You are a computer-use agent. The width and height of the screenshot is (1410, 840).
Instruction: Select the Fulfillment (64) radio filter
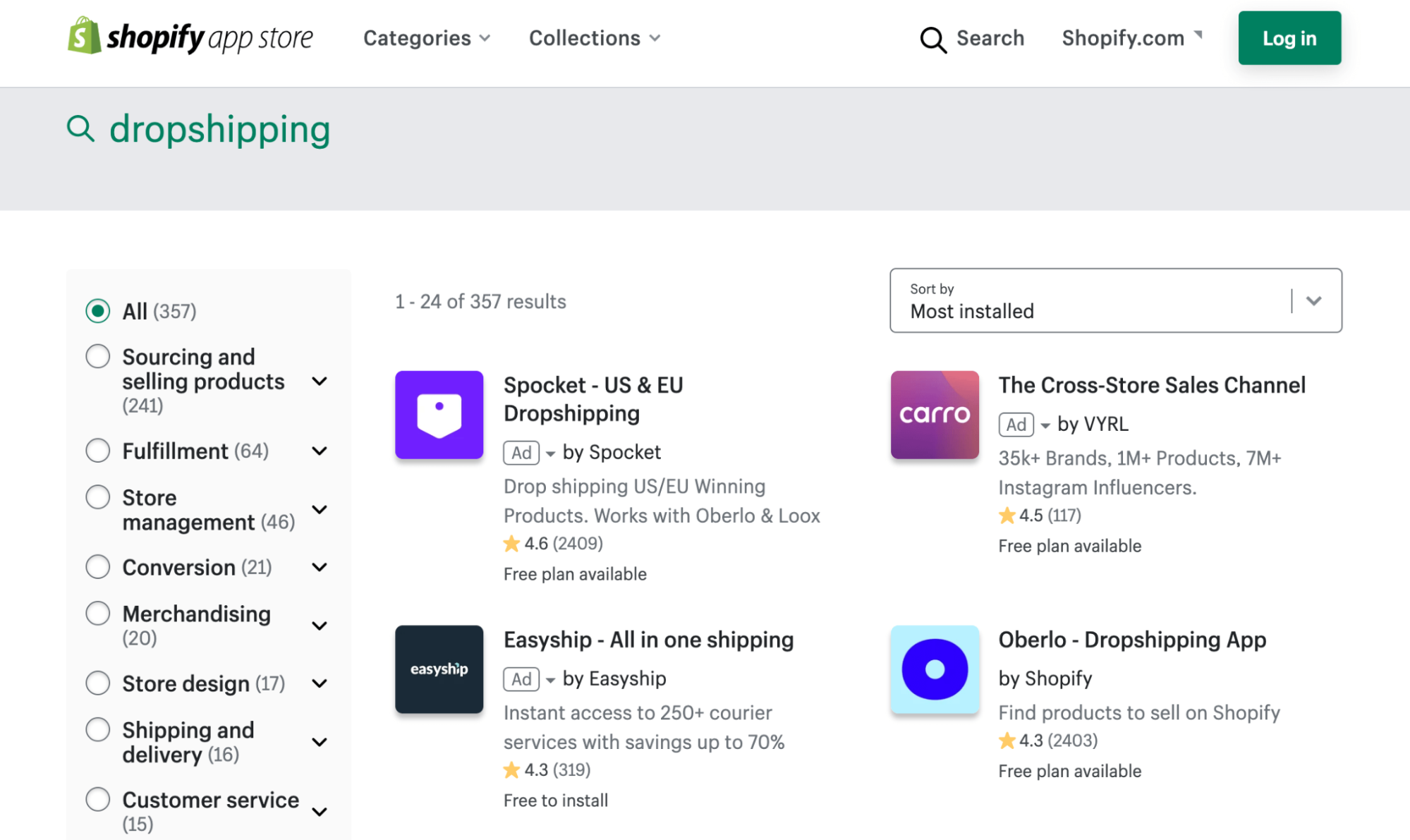pyautogui.click(x=98, y=451)
